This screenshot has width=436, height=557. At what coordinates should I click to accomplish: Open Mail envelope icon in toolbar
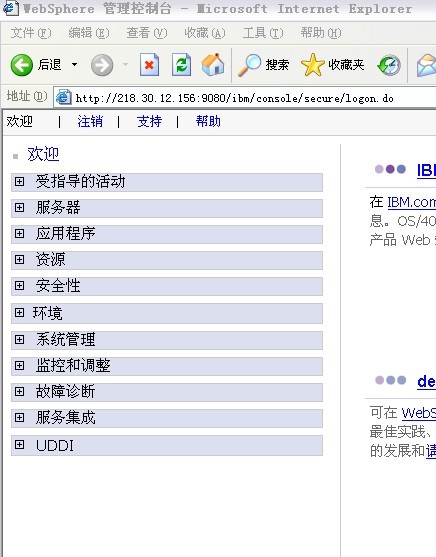tap(426, 65)
